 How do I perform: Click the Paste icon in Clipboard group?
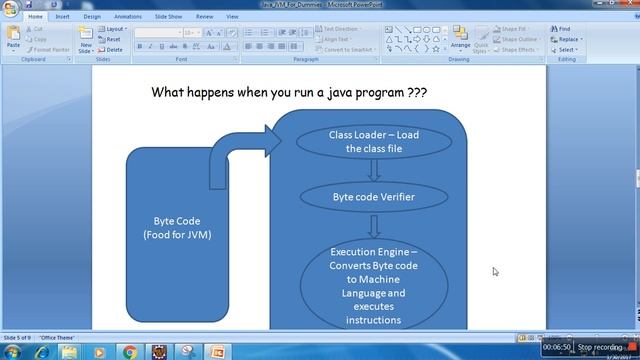click(13, 33)
